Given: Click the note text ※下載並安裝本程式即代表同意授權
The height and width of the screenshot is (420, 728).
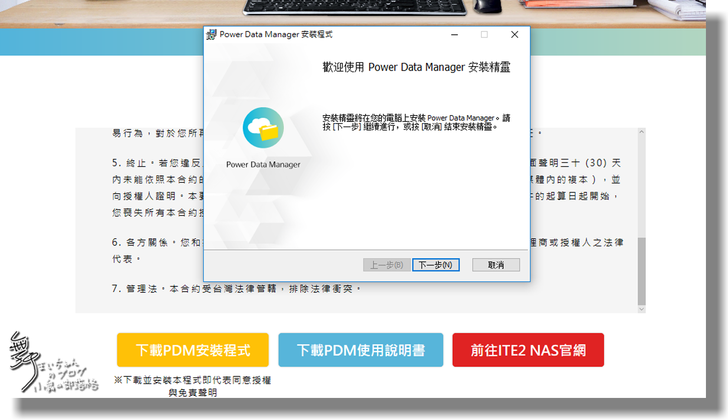Looking at the screenshot, I should pos(193,380).
